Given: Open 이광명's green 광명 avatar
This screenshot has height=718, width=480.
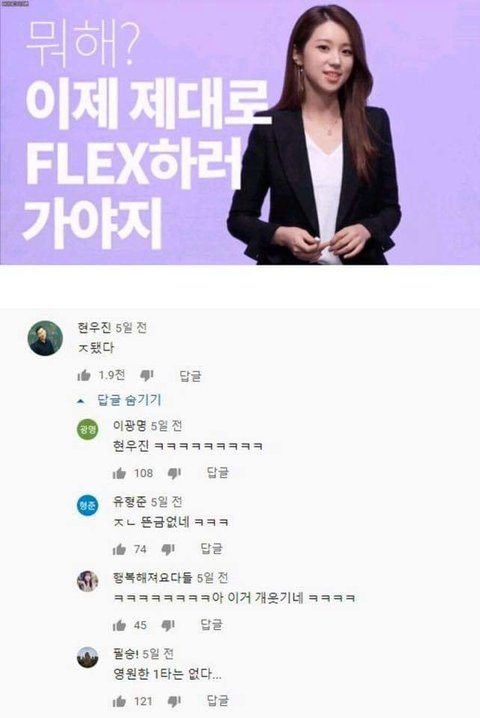Looking at the screenshot, I should pos(87,430).
